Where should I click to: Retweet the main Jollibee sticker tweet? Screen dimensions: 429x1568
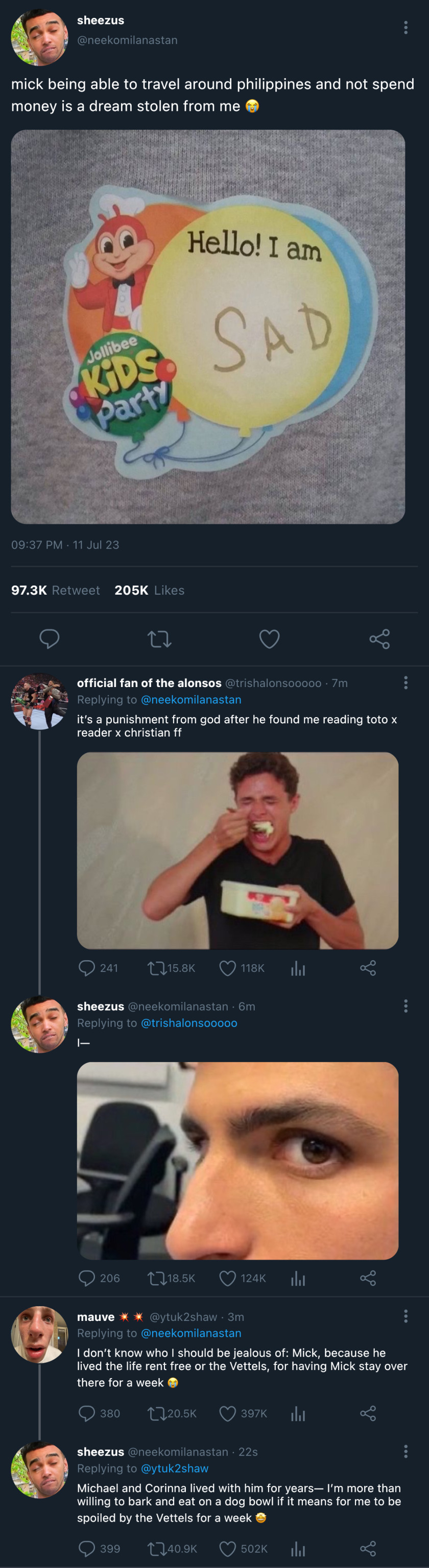tap(159, 639)
